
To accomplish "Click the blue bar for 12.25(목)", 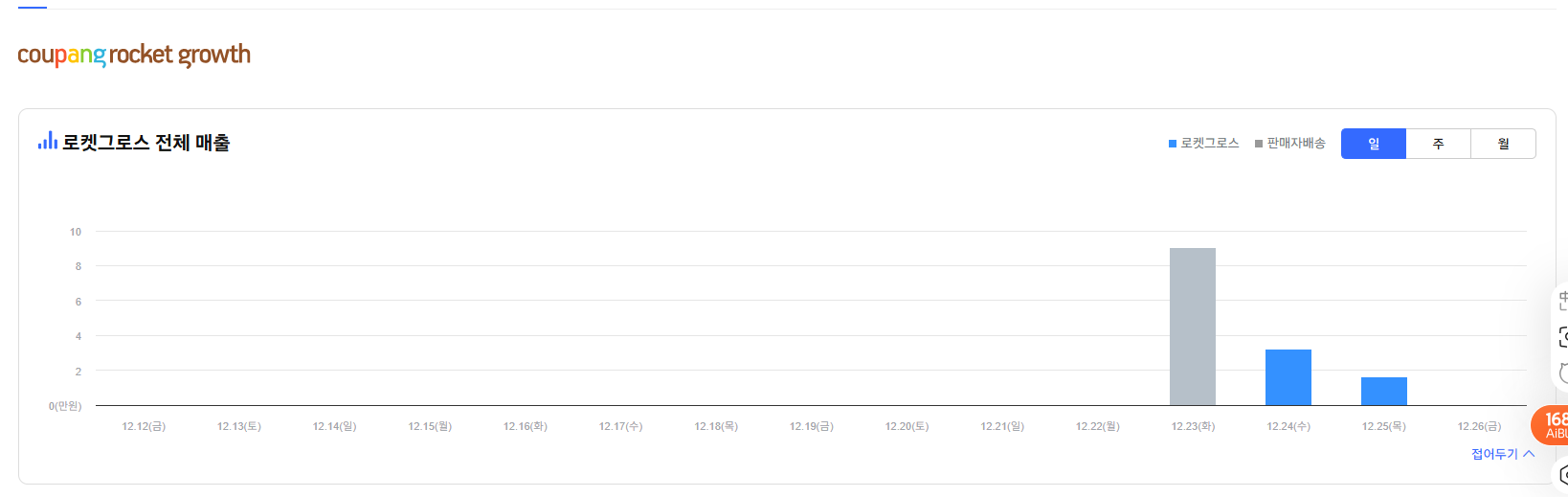I will 1384,392.
